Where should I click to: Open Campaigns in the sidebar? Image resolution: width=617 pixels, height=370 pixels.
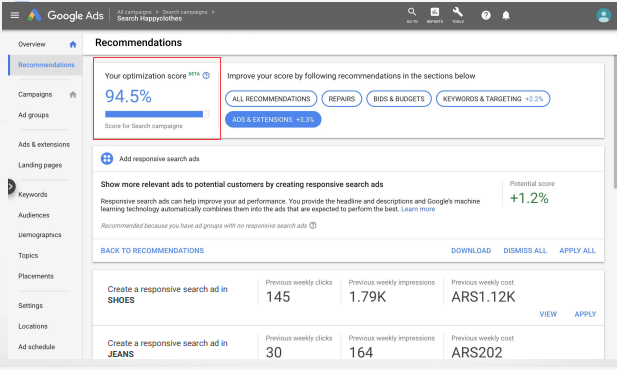tap(35, 94)
